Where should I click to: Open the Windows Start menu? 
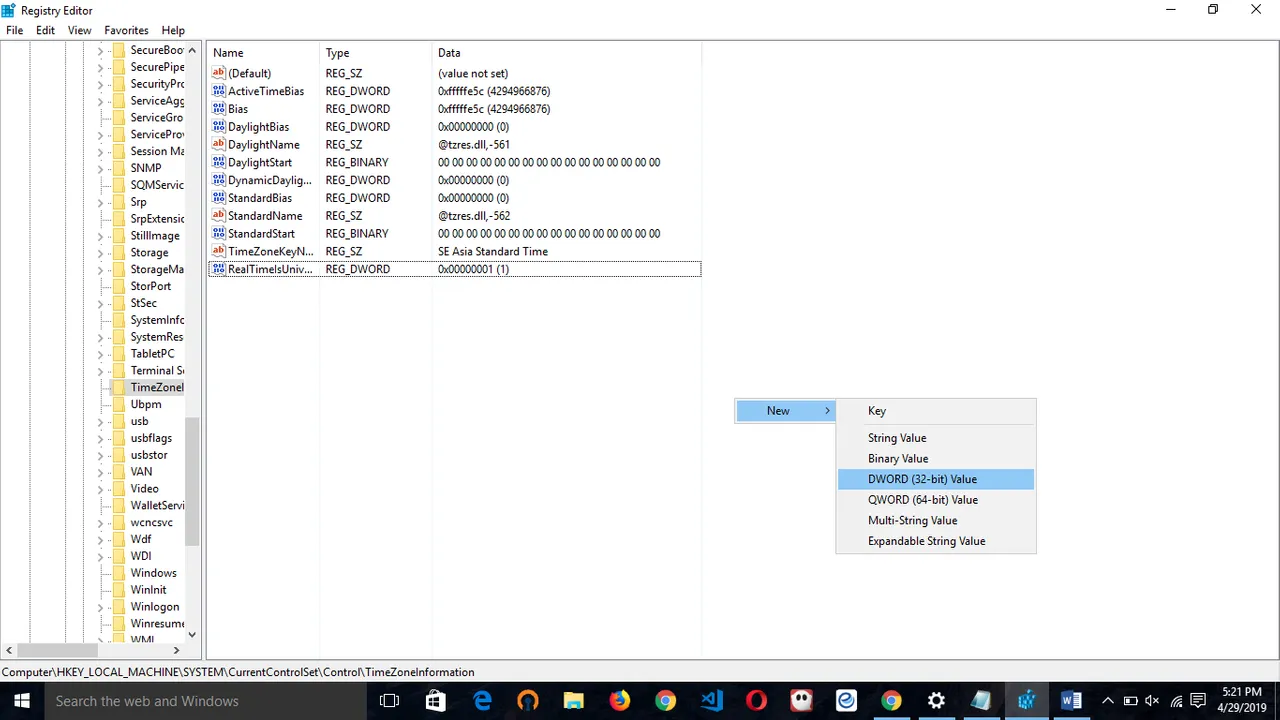[21, 701]
